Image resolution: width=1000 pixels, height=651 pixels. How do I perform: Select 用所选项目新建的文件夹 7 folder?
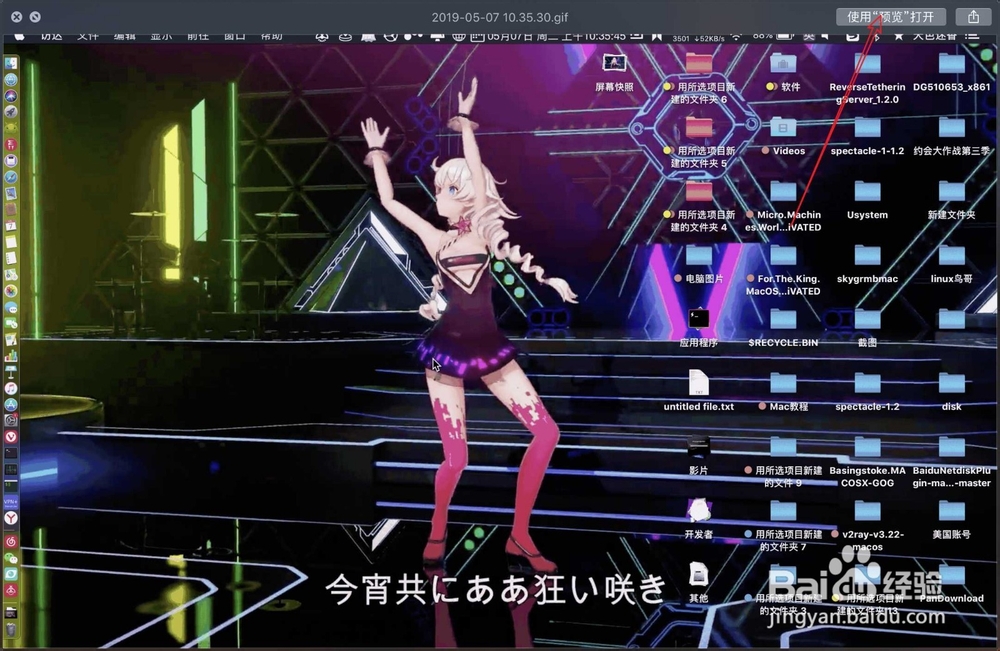click(x=783, y=525)
